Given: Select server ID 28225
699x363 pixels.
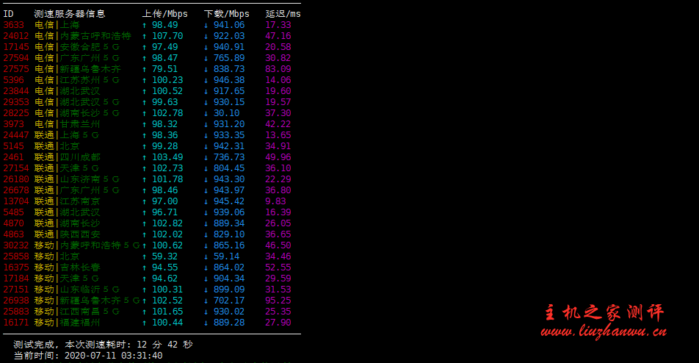Looking at the screenshot, I should coord(16,113).
